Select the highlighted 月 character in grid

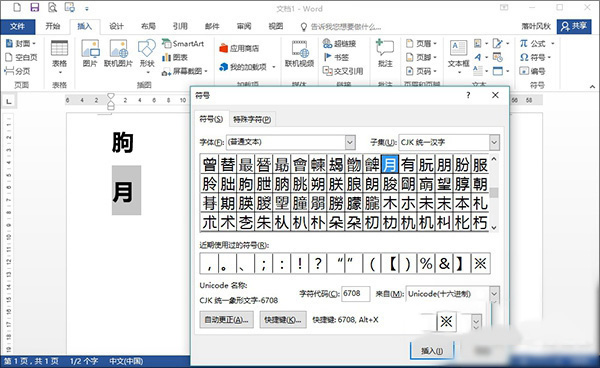(390, 164)
